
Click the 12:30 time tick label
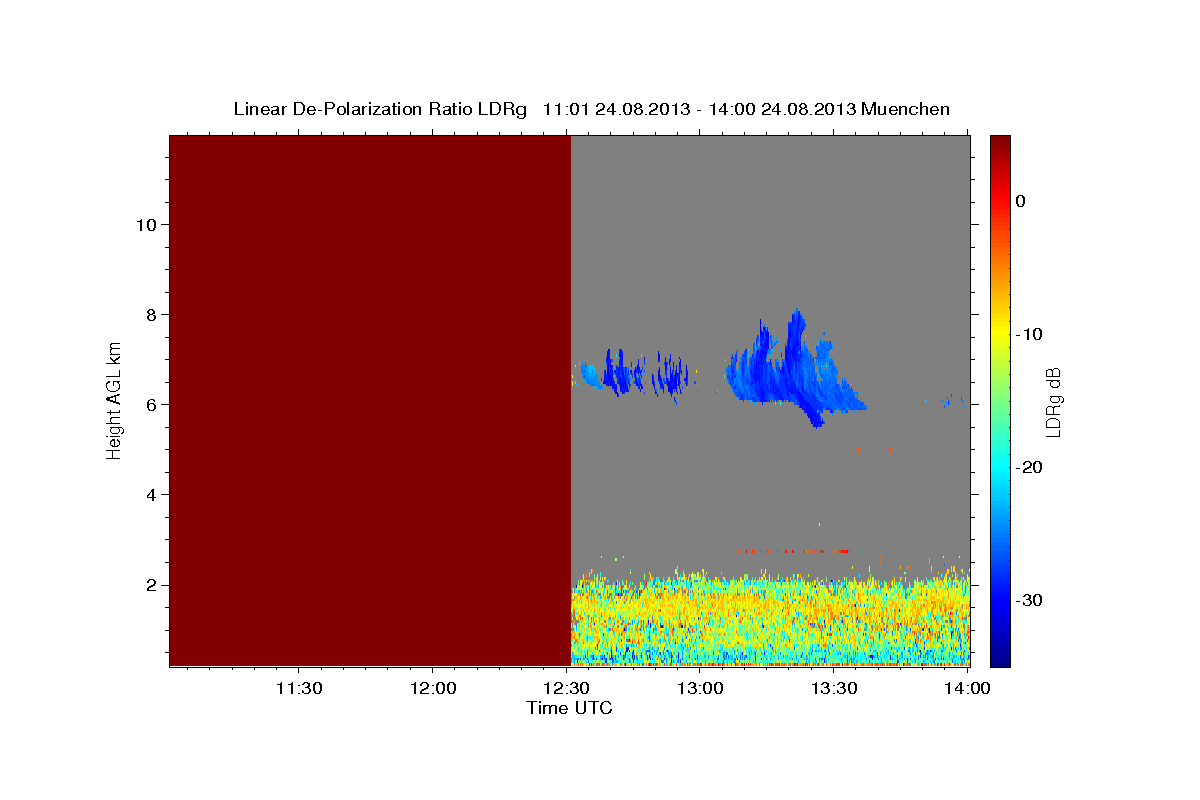(x=566, y=688)
